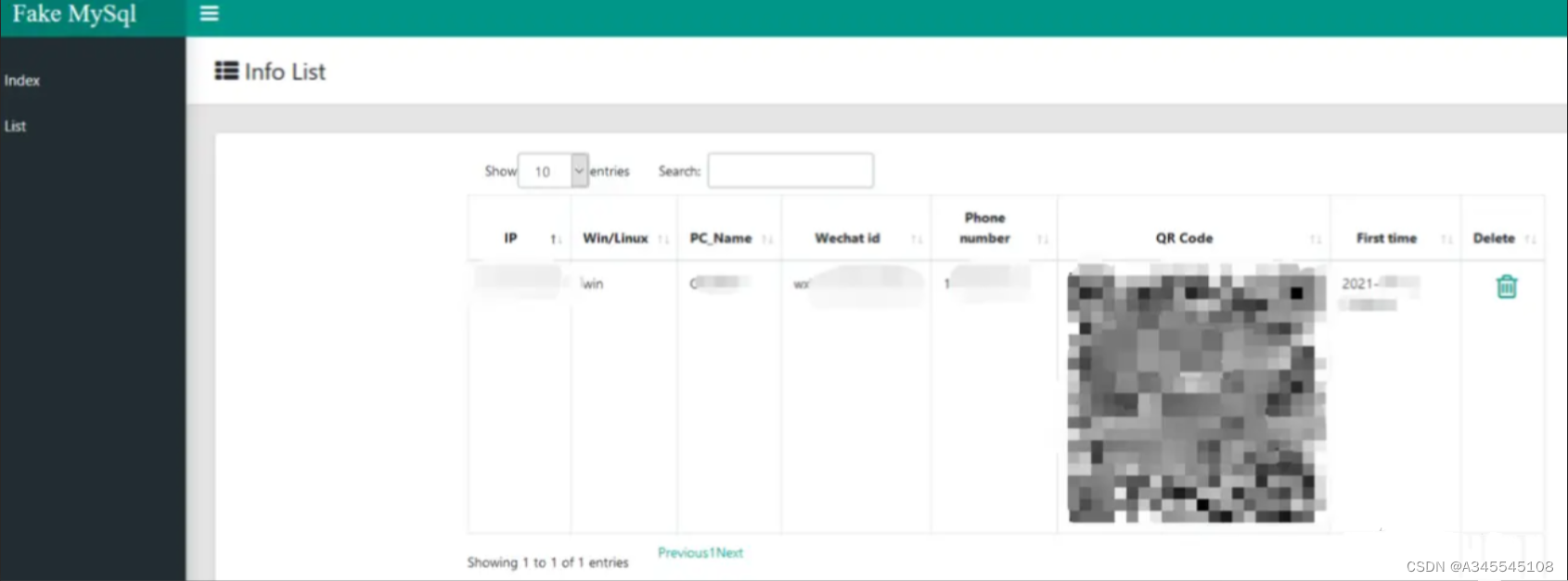Image resolution: width=1568 pixels, height=581 pixels.
Task: Click the Phone number header text
Action: coord(984,228)
